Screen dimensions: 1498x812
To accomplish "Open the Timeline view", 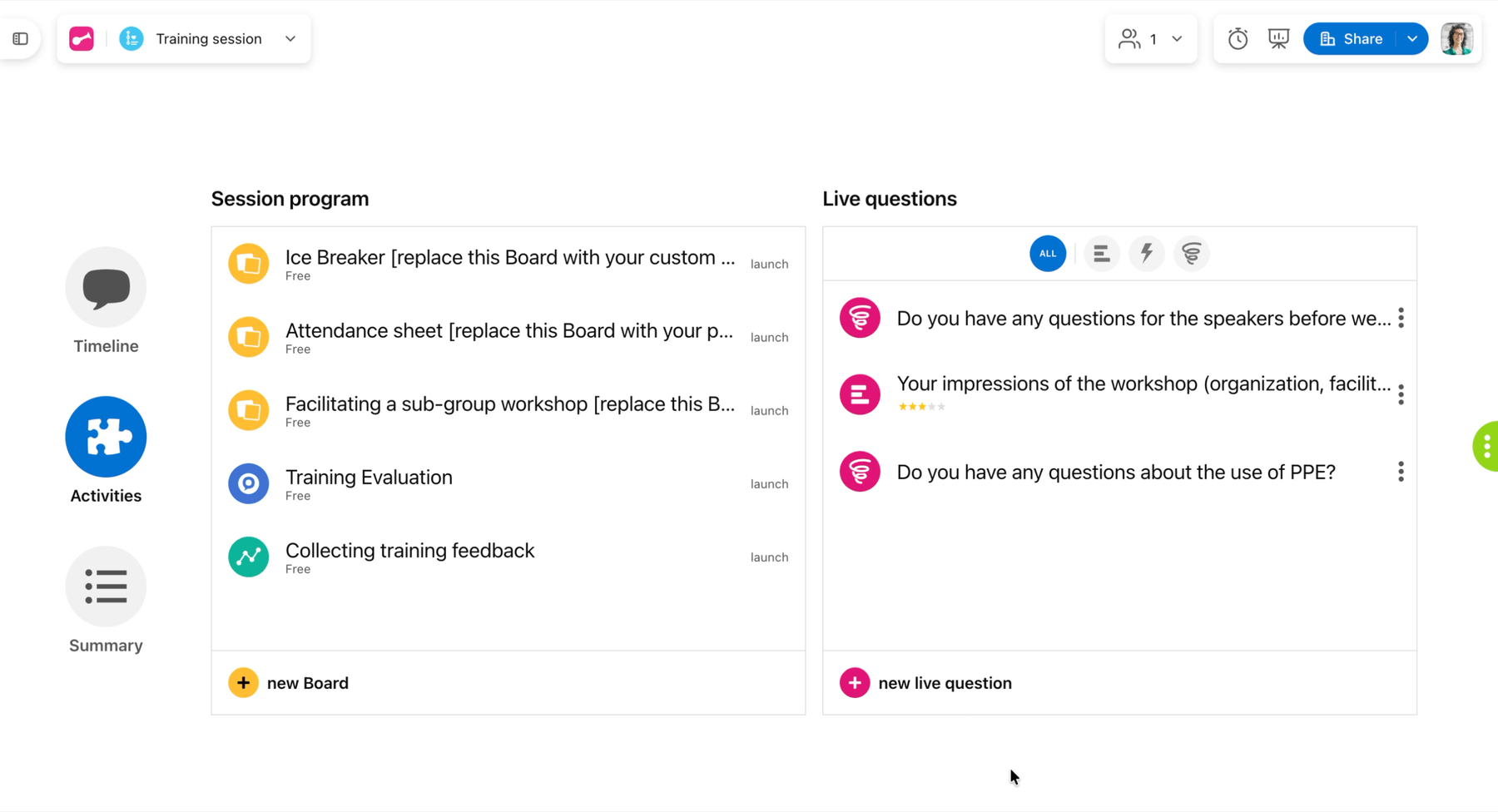I will click(x=106, y=301).
